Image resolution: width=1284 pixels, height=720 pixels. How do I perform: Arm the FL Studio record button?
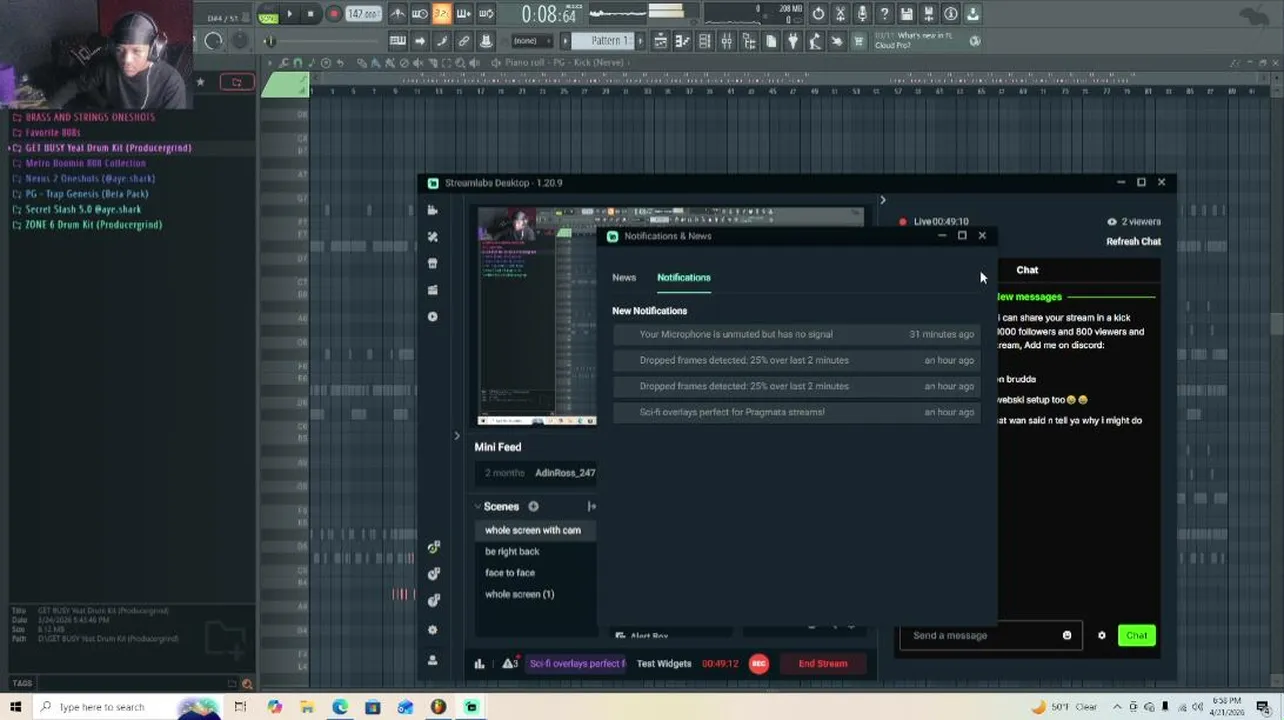[x=333, y=14]
